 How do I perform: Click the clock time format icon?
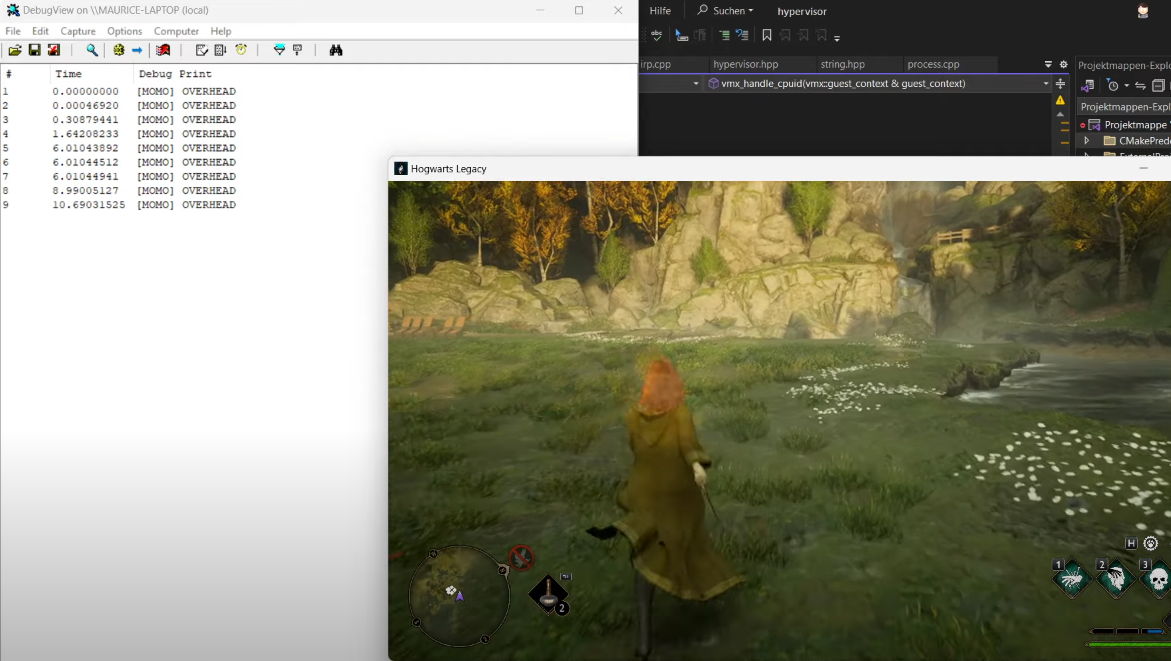(241, 50)
